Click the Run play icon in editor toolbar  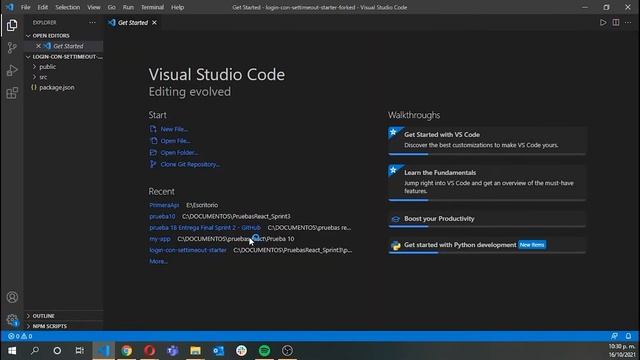(603, 23)
